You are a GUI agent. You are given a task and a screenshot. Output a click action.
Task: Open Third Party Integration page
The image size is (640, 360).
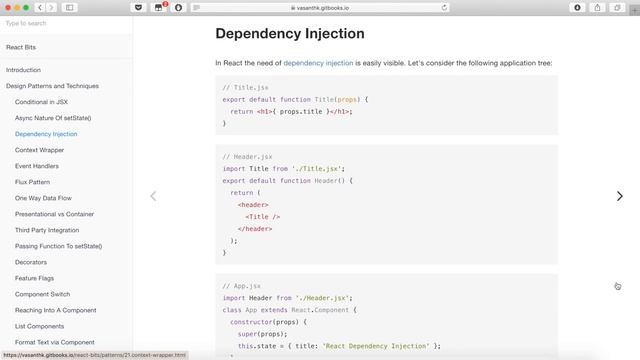click(47, 230)
